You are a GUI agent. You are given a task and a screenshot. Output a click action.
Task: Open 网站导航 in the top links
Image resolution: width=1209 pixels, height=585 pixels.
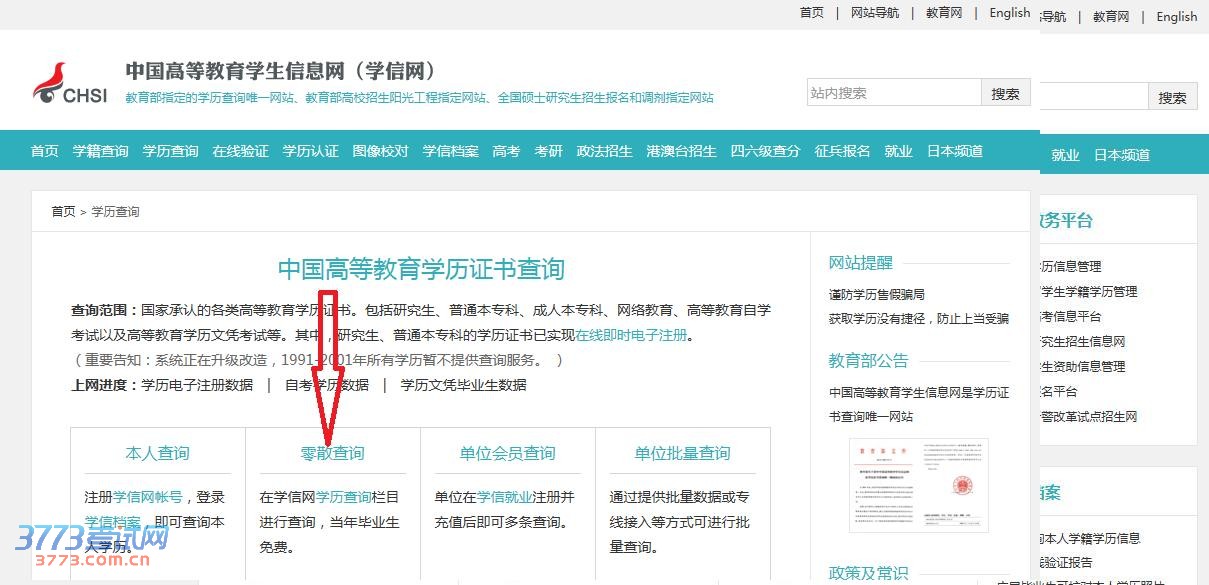[x=875, y=13]
